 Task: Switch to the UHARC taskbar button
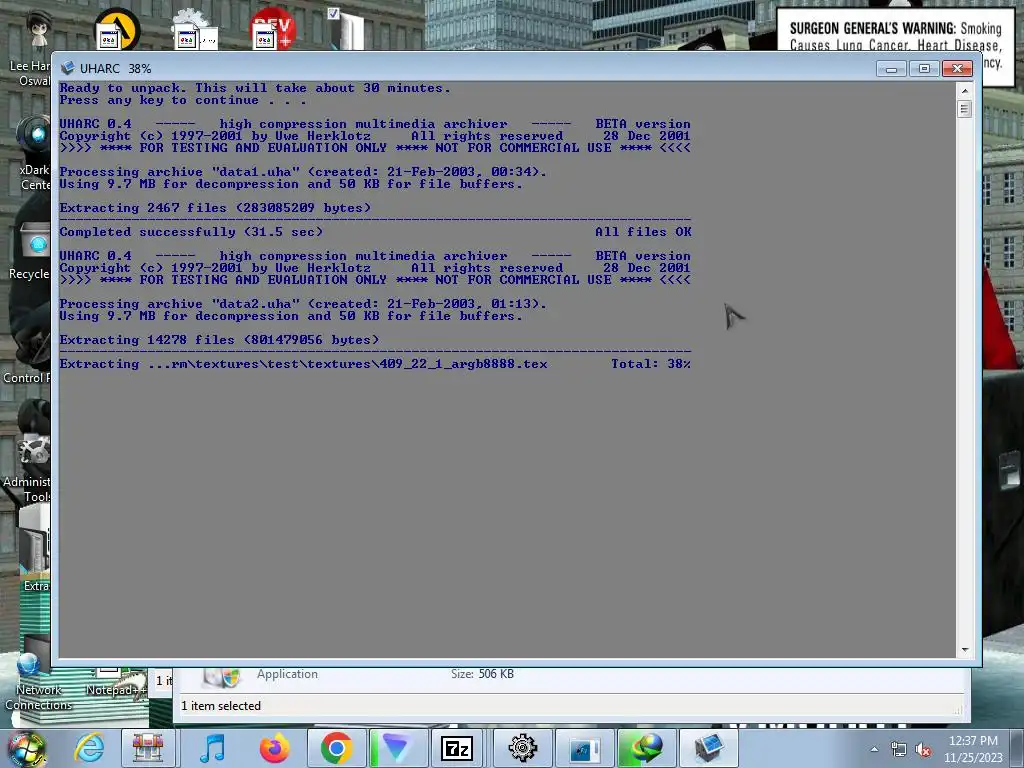point(708,748)
